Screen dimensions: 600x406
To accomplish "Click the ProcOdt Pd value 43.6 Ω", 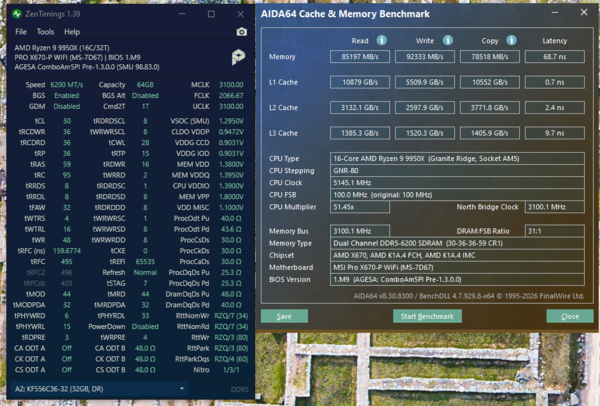I will point(231,229).
